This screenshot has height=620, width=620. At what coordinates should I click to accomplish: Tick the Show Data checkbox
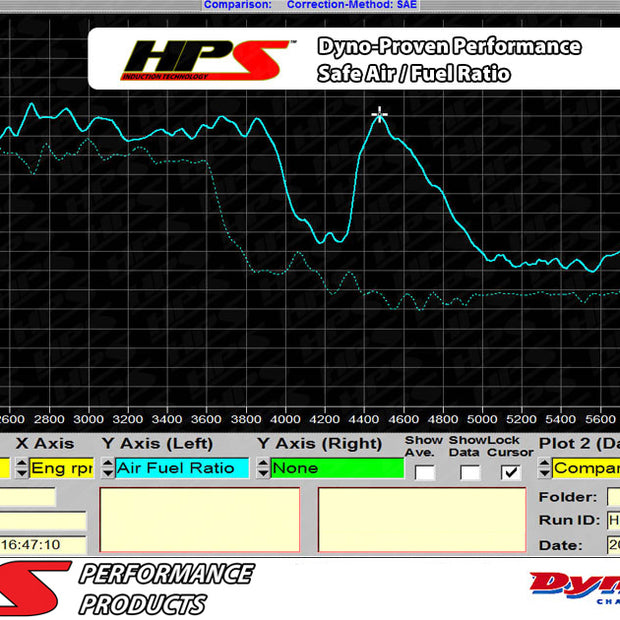coord(470,473)
